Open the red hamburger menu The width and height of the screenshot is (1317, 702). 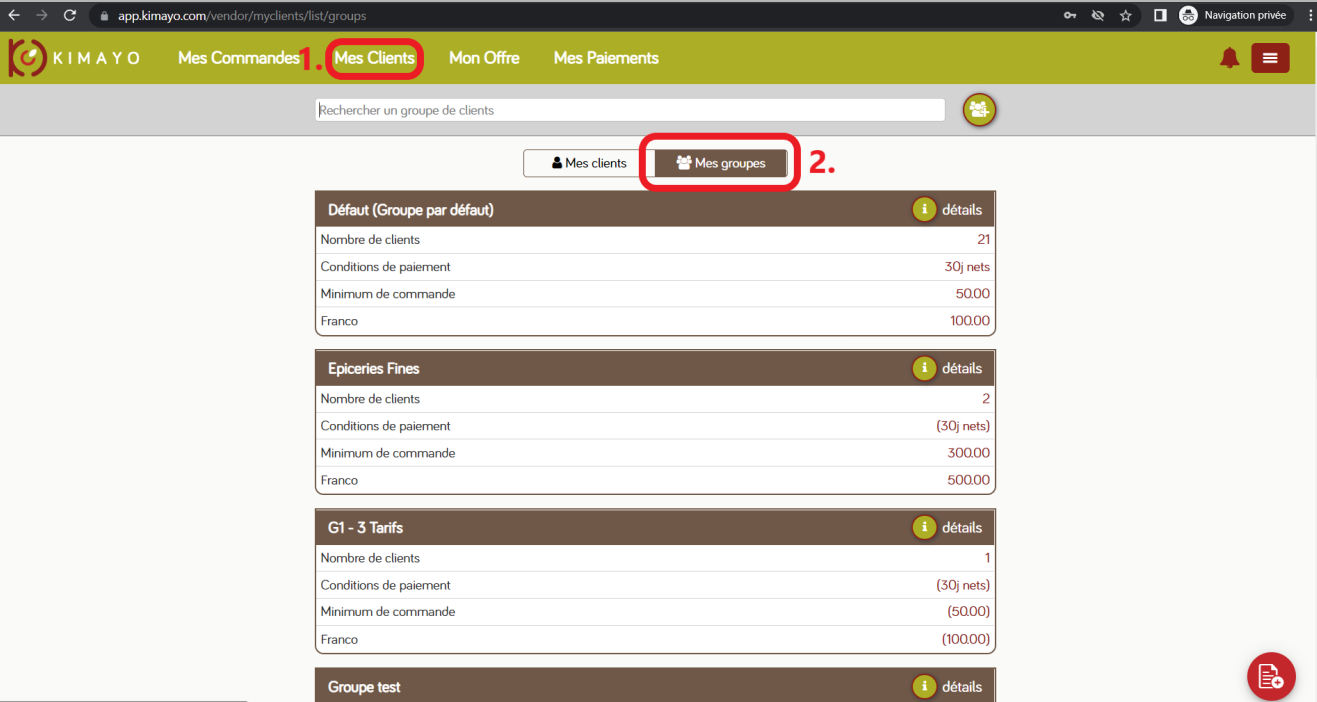(1270, 58)
